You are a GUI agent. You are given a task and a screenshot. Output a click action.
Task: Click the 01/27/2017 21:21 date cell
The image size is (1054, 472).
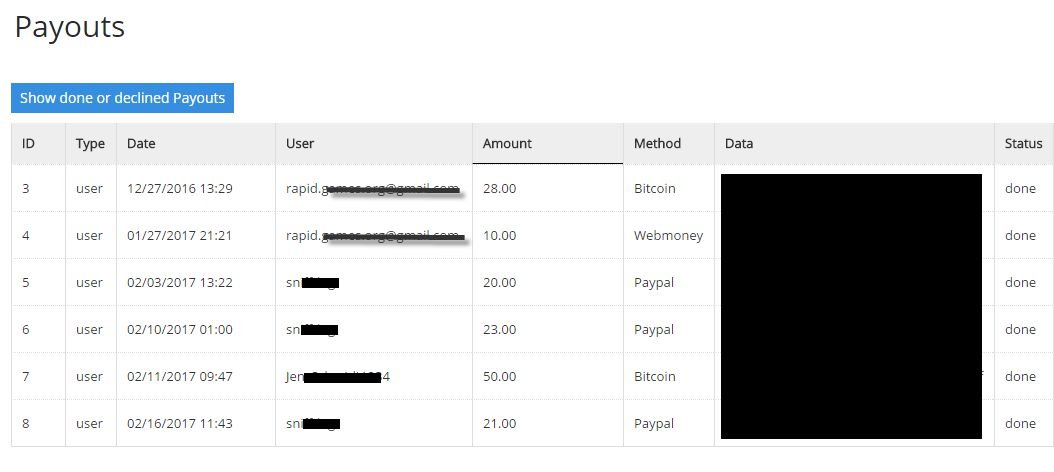point(180,236)
